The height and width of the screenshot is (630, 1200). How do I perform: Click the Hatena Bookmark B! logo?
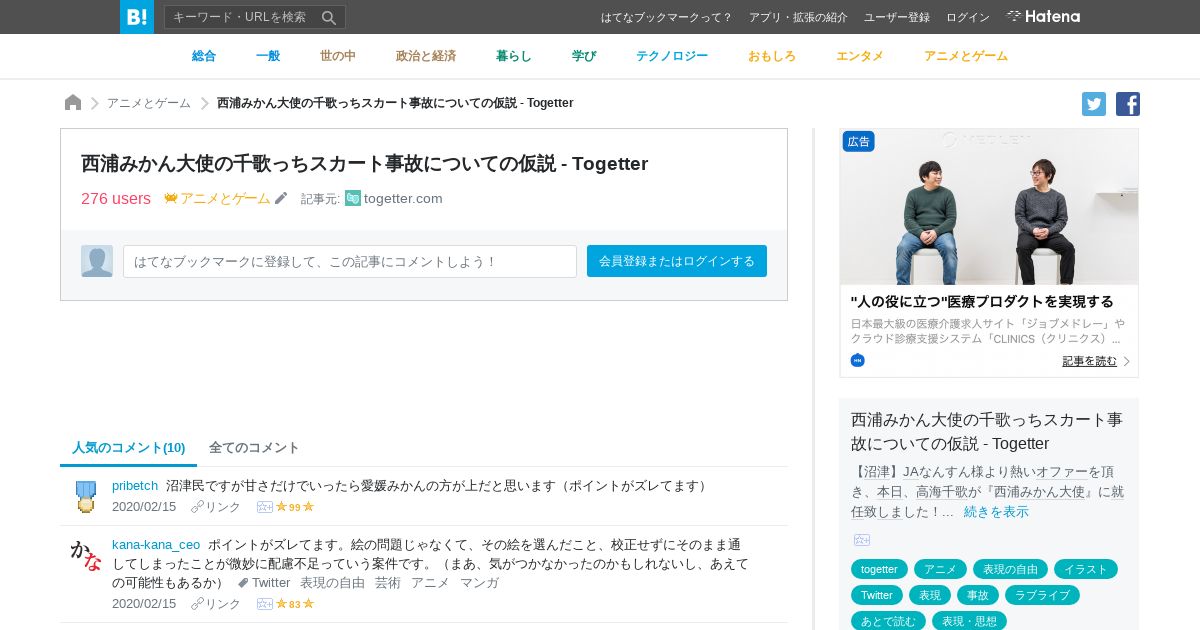[x=137, y=17]
